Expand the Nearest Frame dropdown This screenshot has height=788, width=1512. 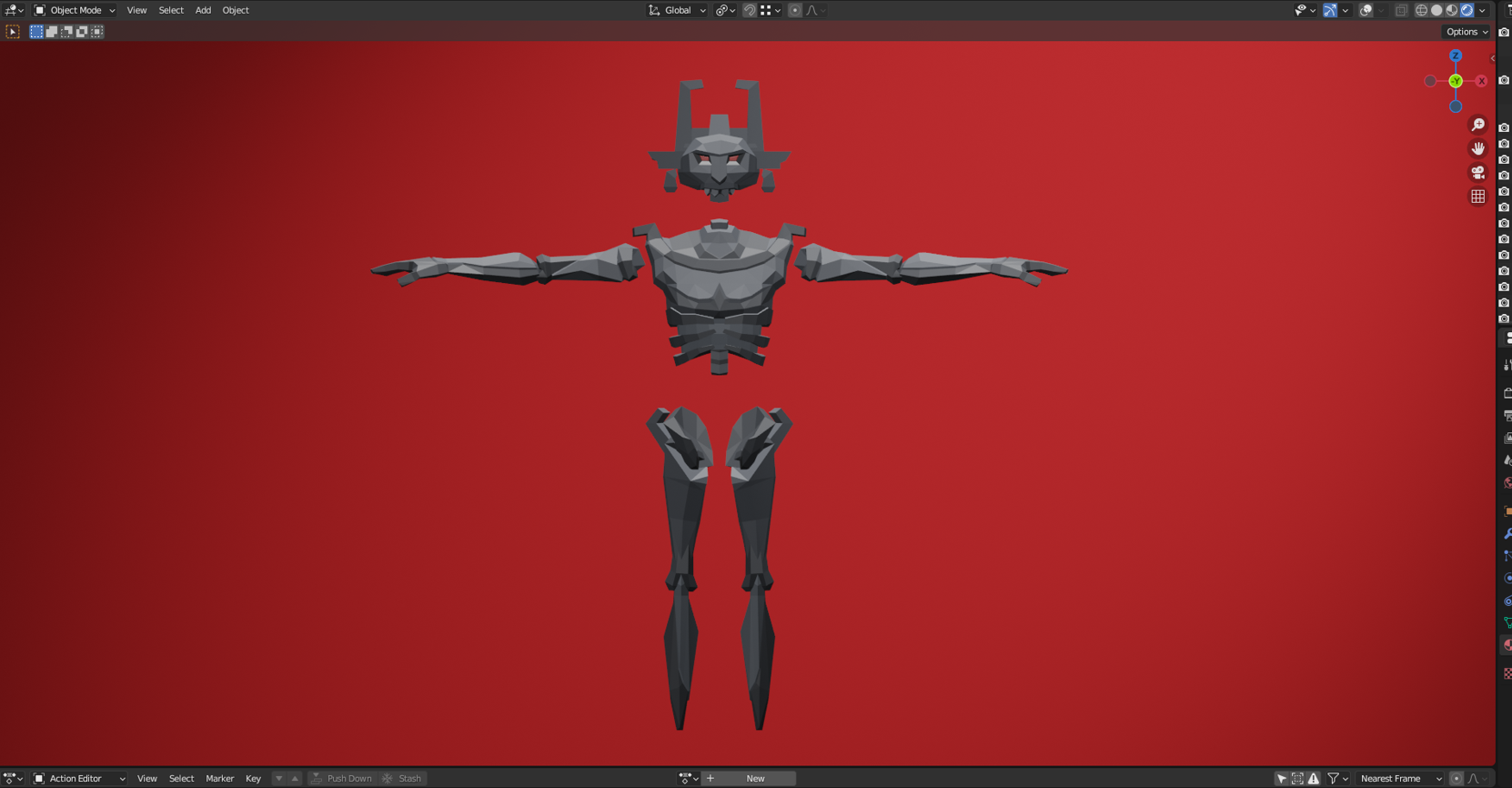tap(1401, 778)
